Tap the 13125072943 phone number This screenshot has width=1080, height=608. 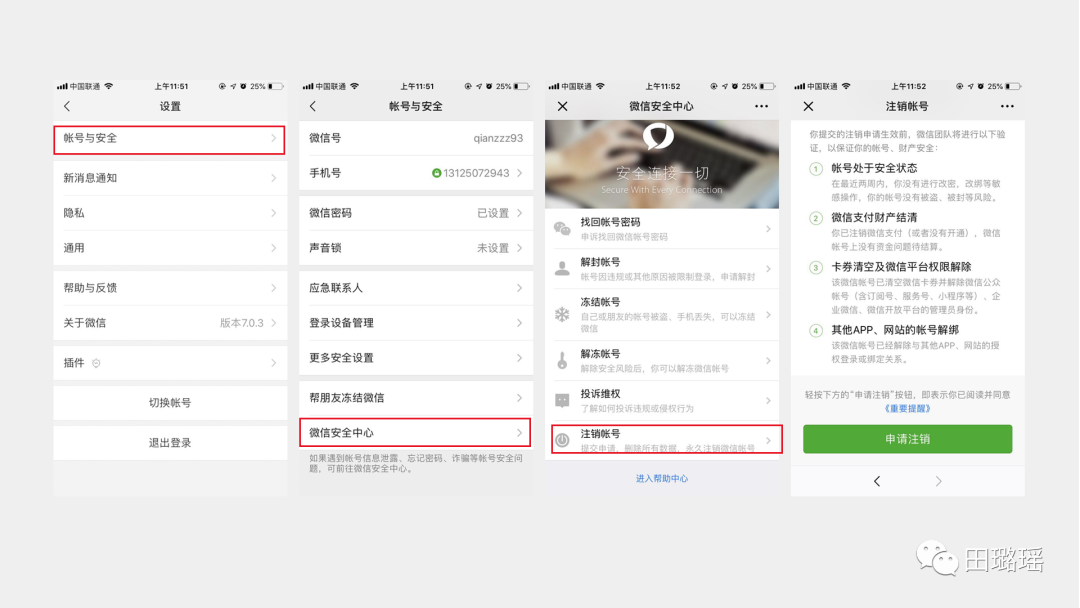click(x=476, y=173)
